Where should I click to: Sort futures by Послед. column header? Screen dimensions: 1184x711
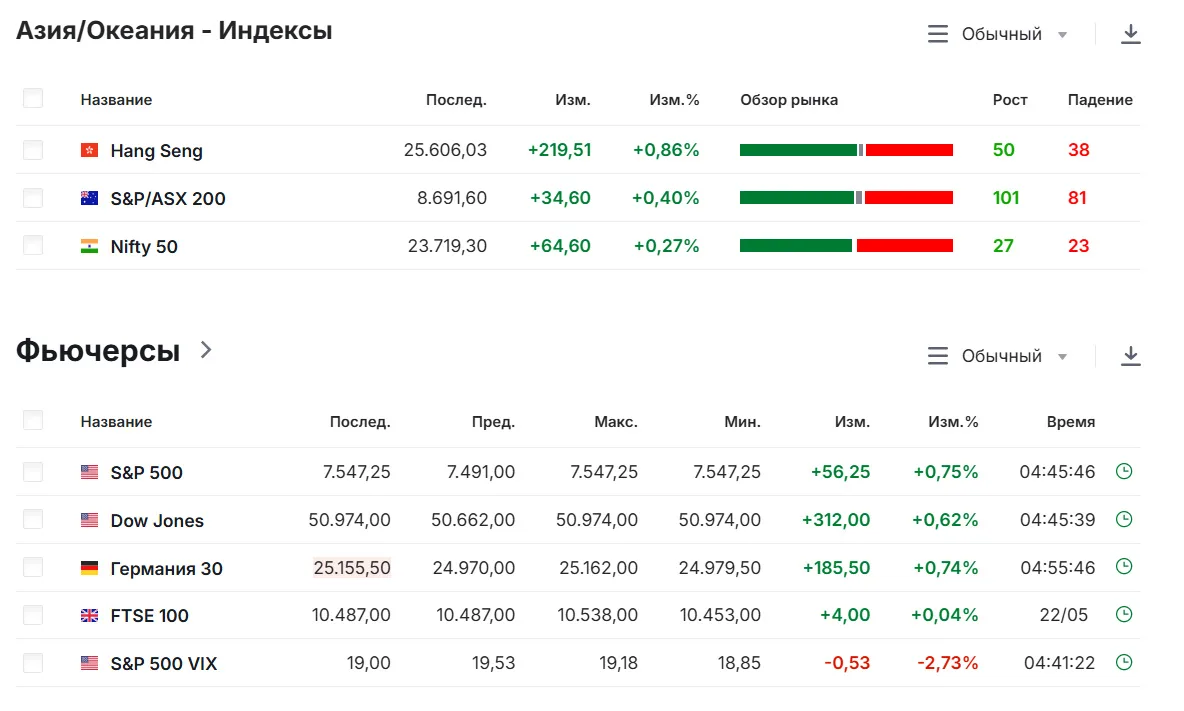[360, 422]
